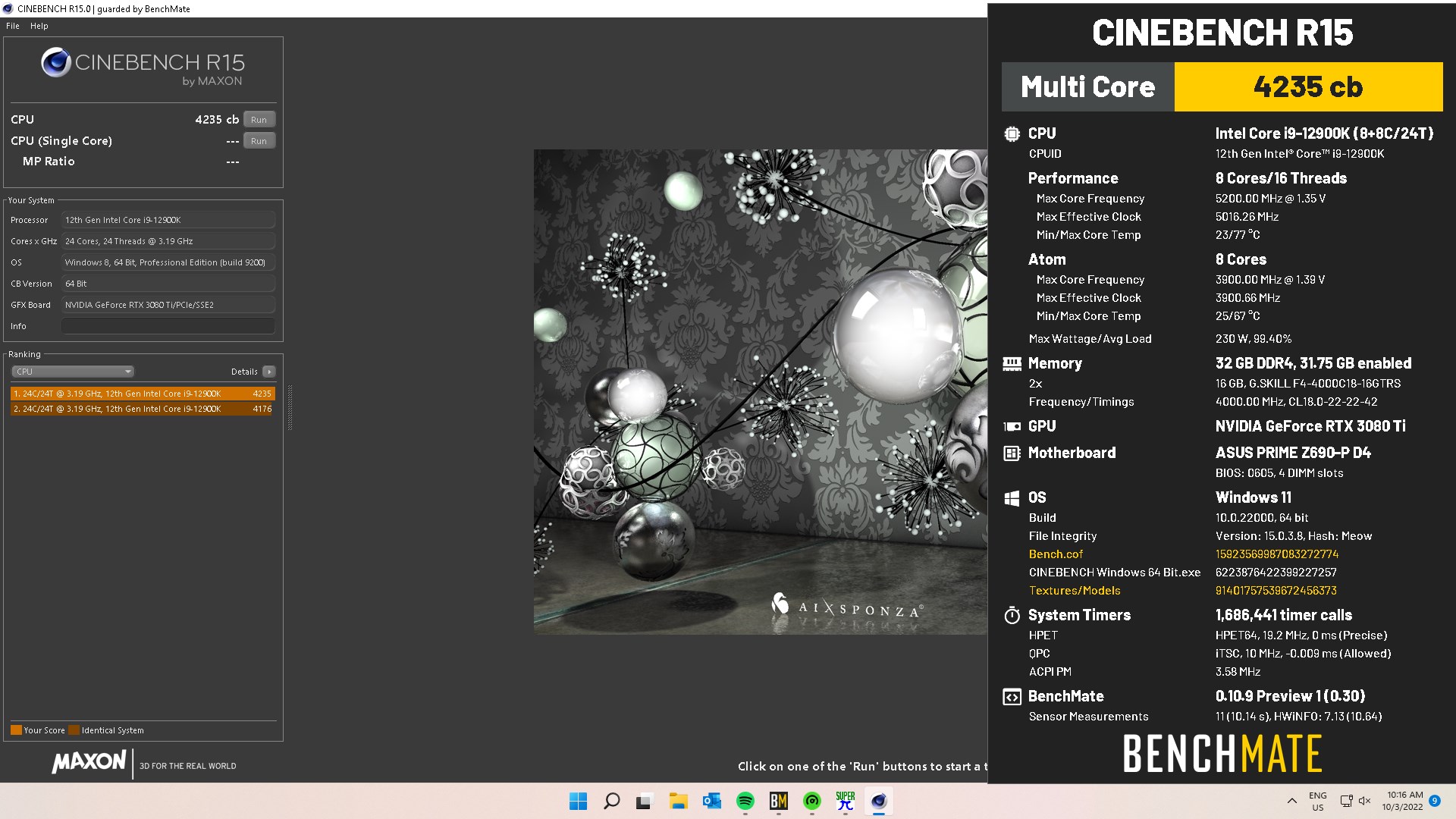The height and width of the screenshot is (819, 1456).
Task: Select ranking entry scoring 4176
Action: pos(143,409)
